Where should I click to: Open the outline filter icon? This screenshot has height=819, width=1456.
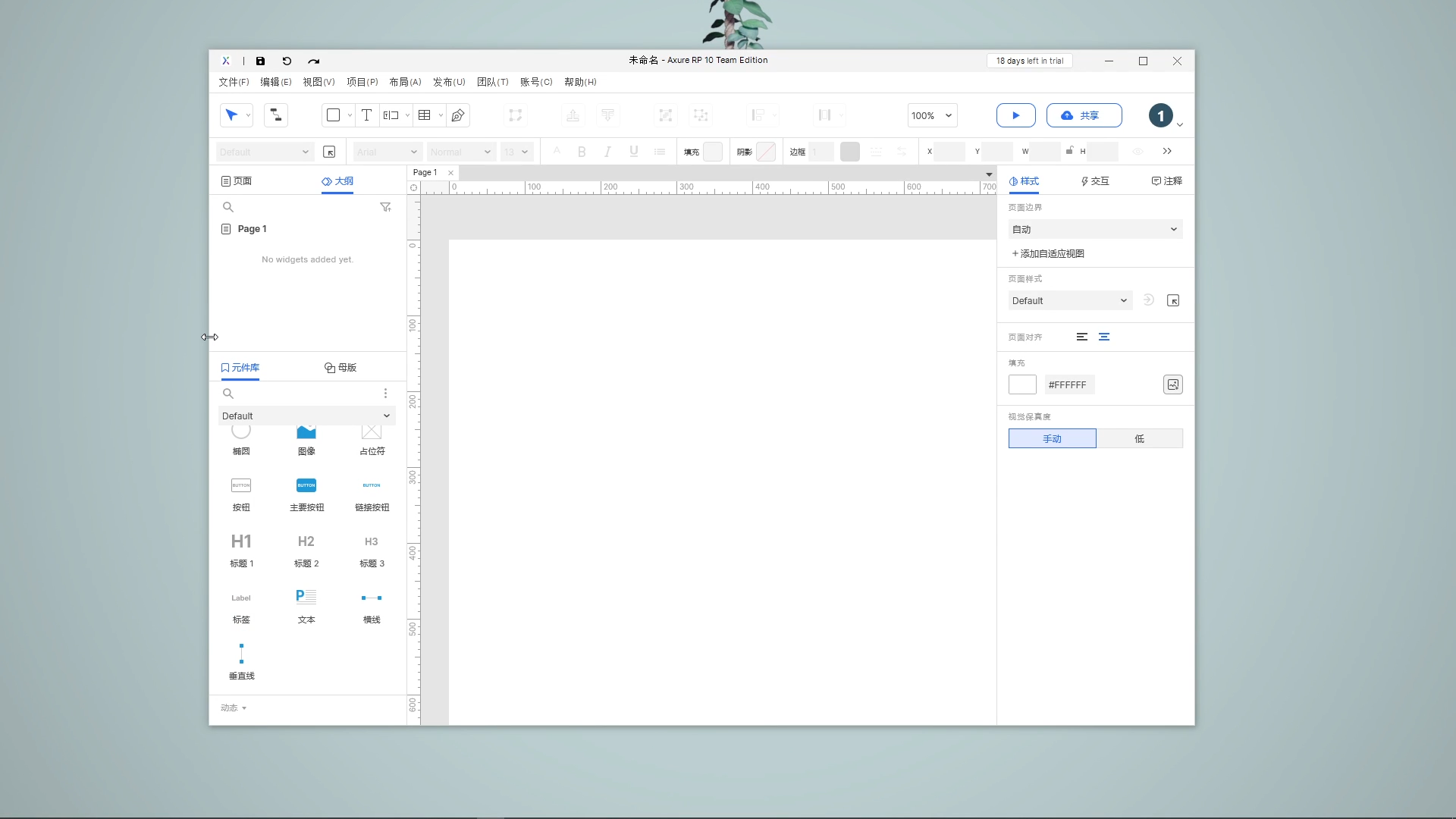tap(385, 207)
